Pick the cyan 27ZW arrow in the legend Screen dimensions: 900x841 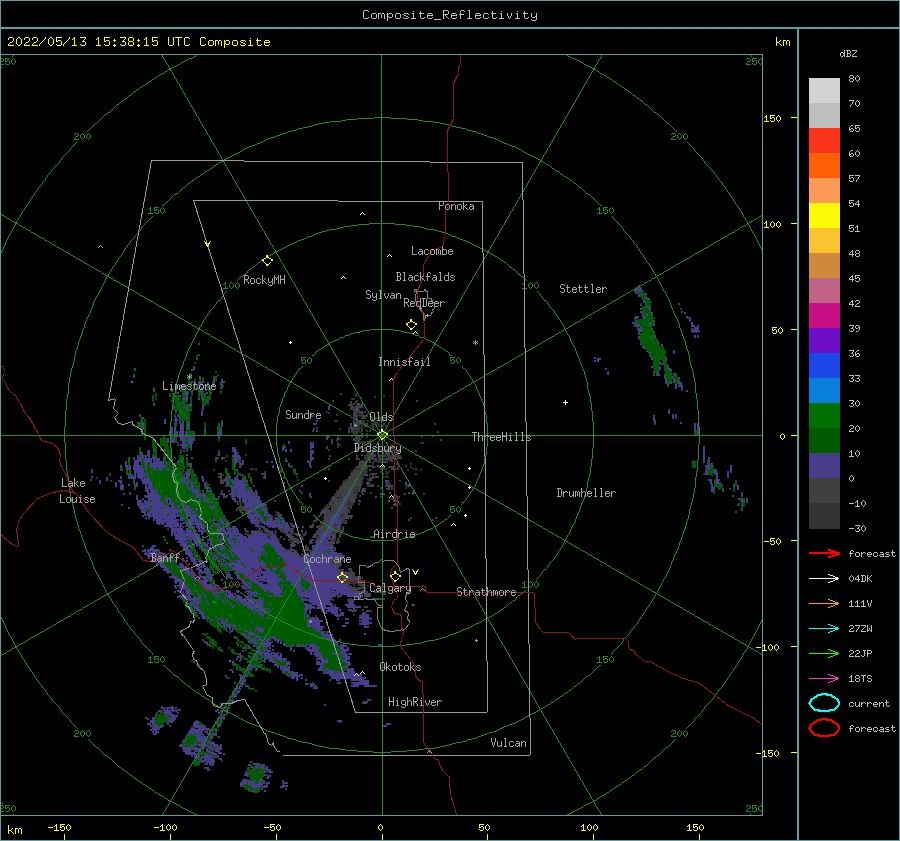[x=824, y=629]
